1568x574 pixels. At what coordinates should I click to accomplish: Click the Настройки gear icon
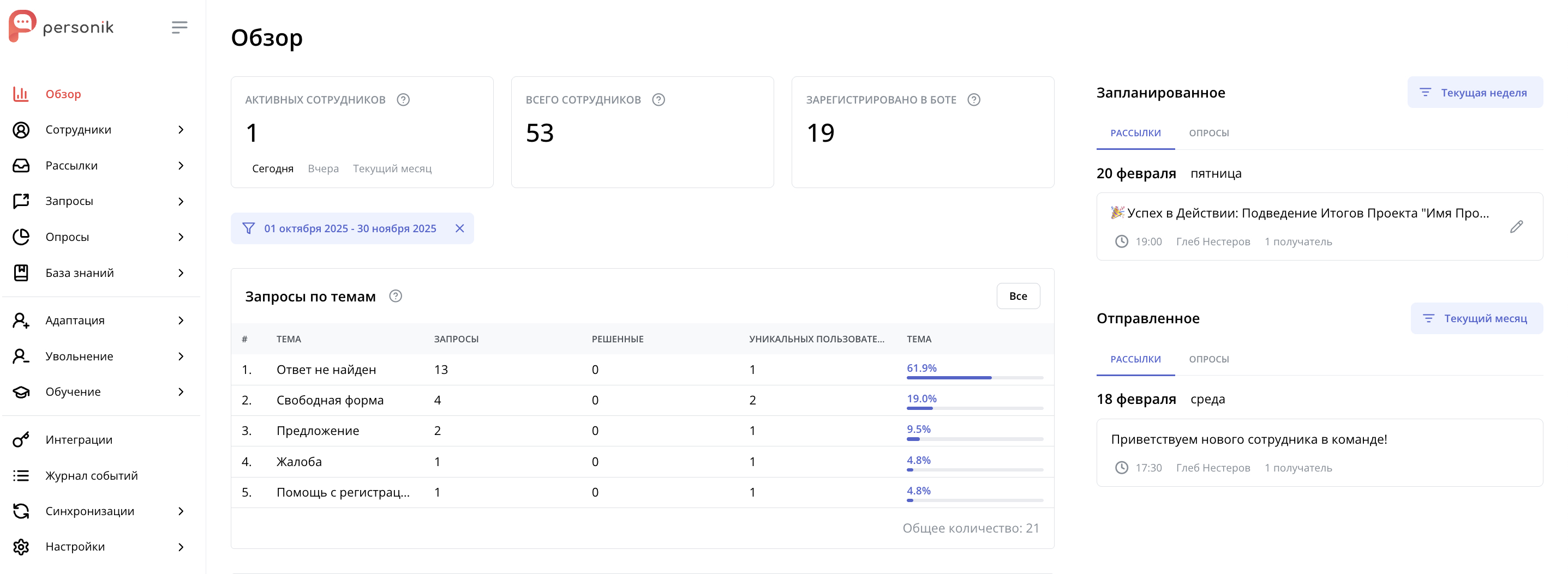22,547
